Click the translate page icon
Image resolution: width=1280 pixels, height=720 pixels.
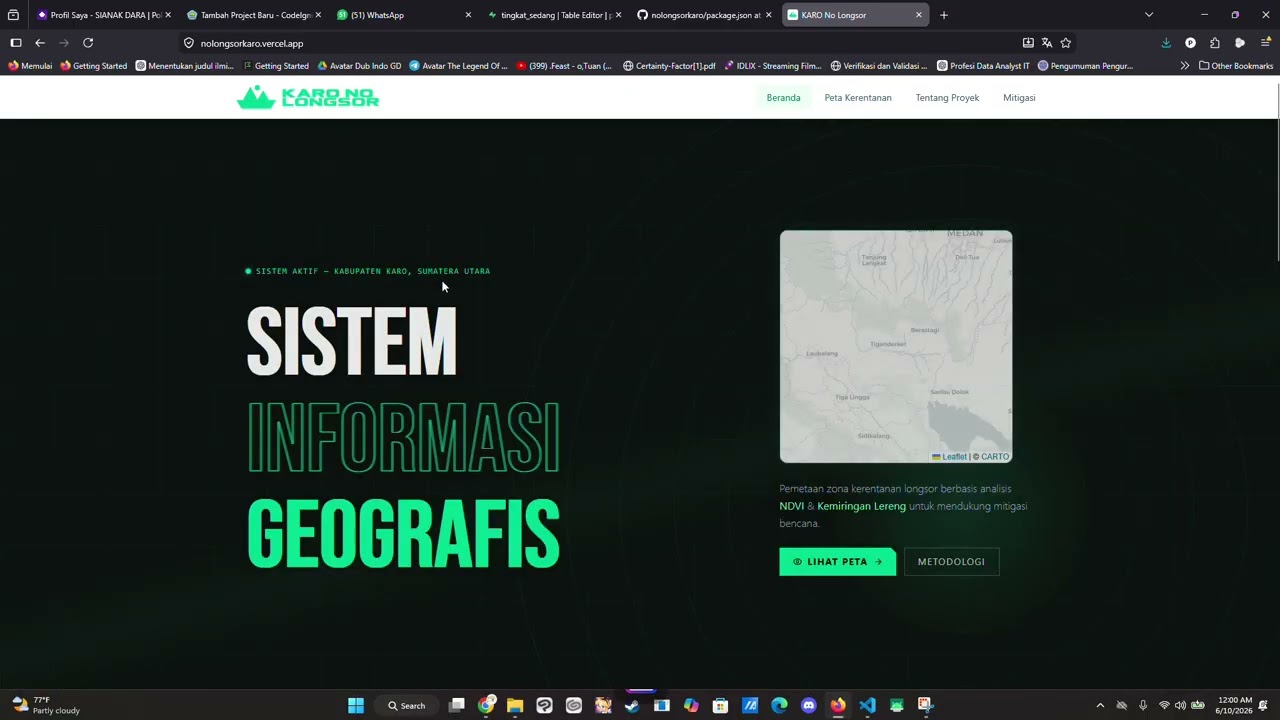1047,43
